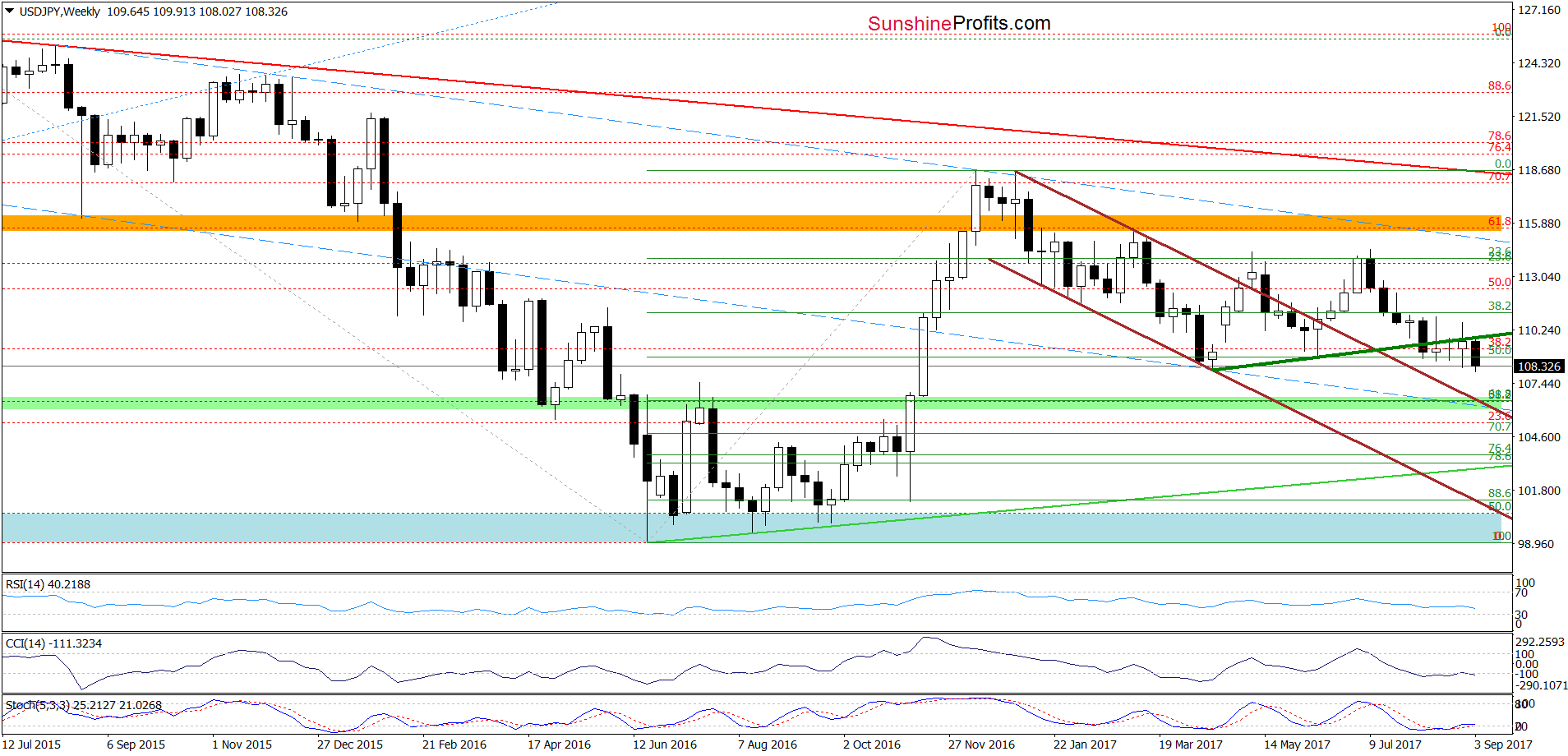Click the 107.440 price axis label
This screenshot has width=1568, height=756.
[1539, 384]
